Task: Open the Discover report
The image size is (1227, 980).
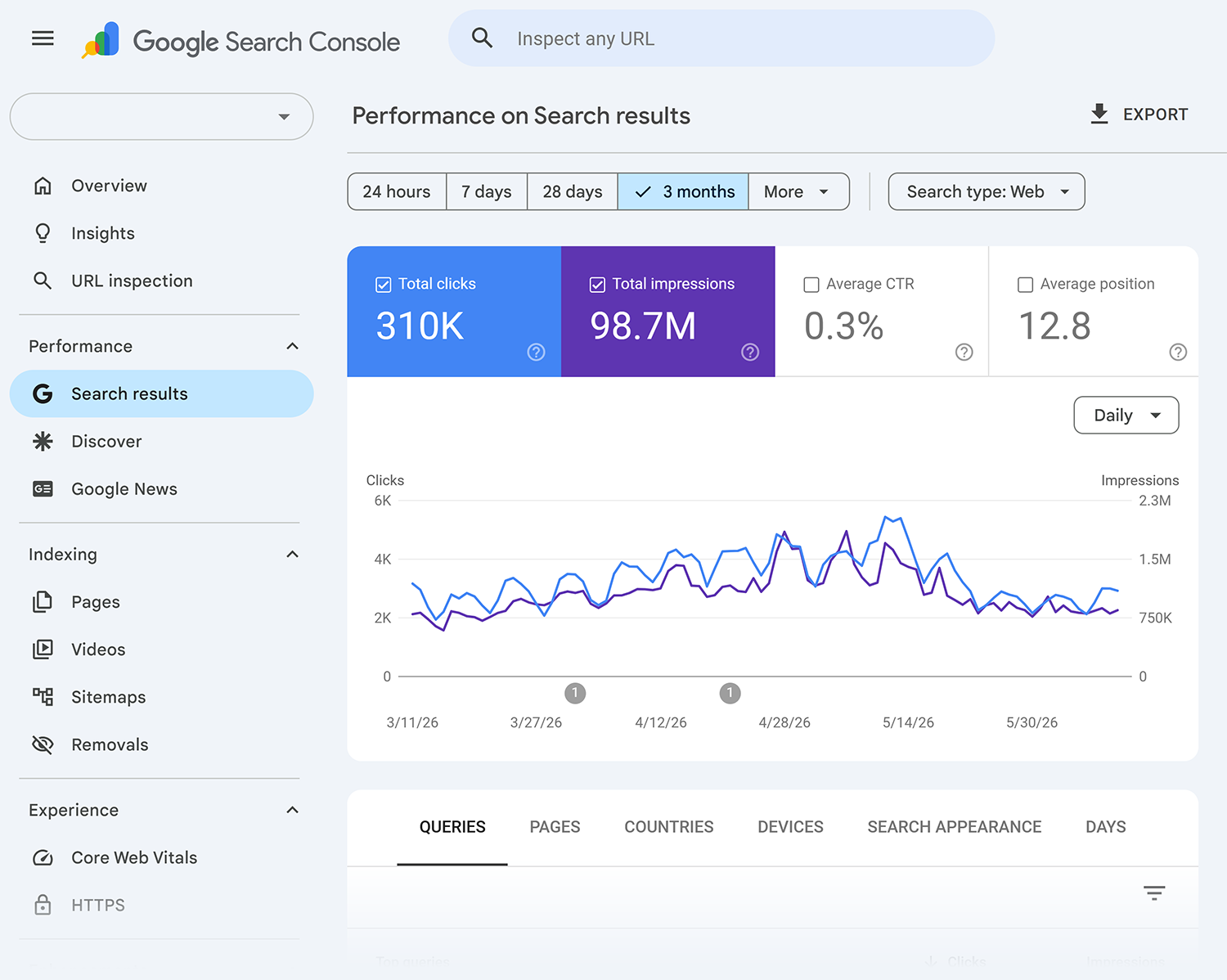Action: pos(161,441)
